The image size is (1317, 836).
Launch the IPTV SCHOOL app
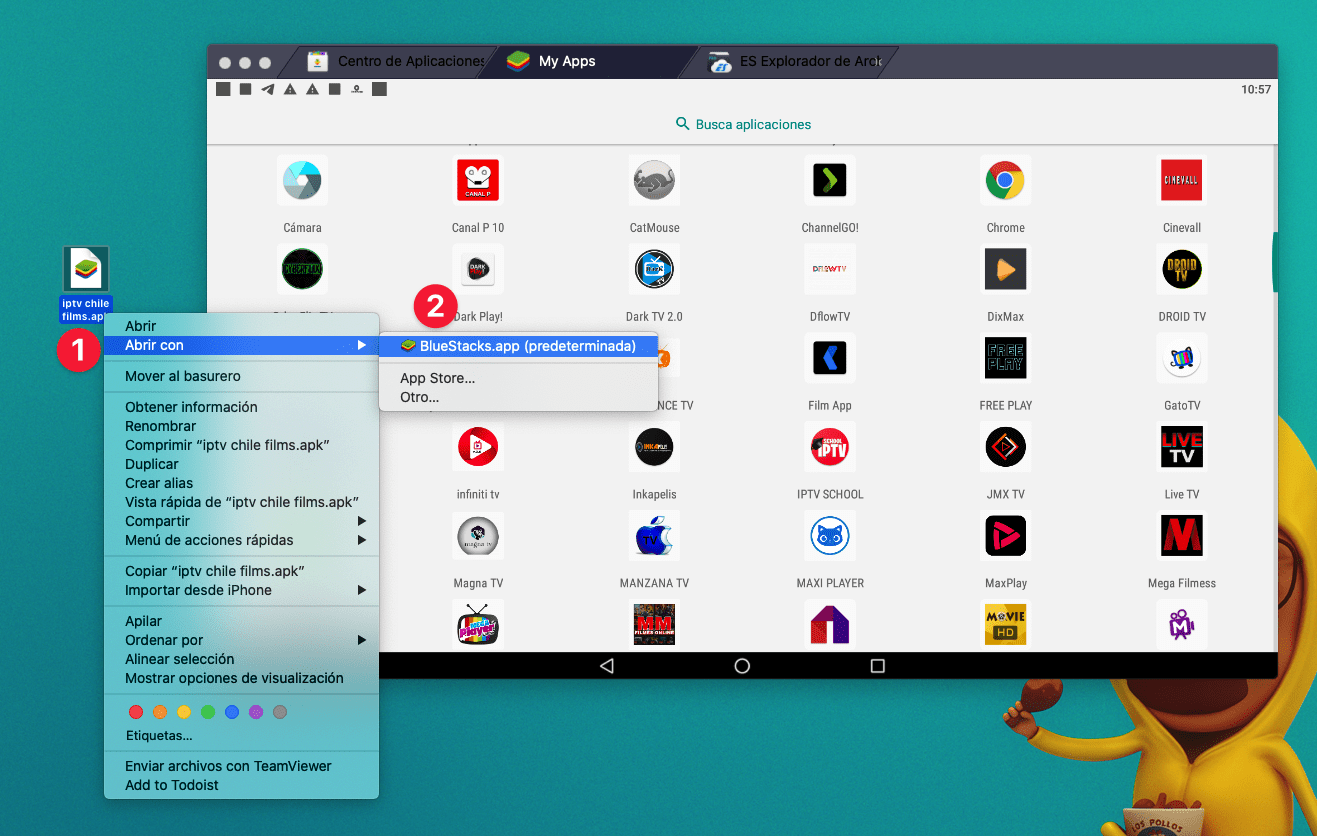click(x=830, y=447)
